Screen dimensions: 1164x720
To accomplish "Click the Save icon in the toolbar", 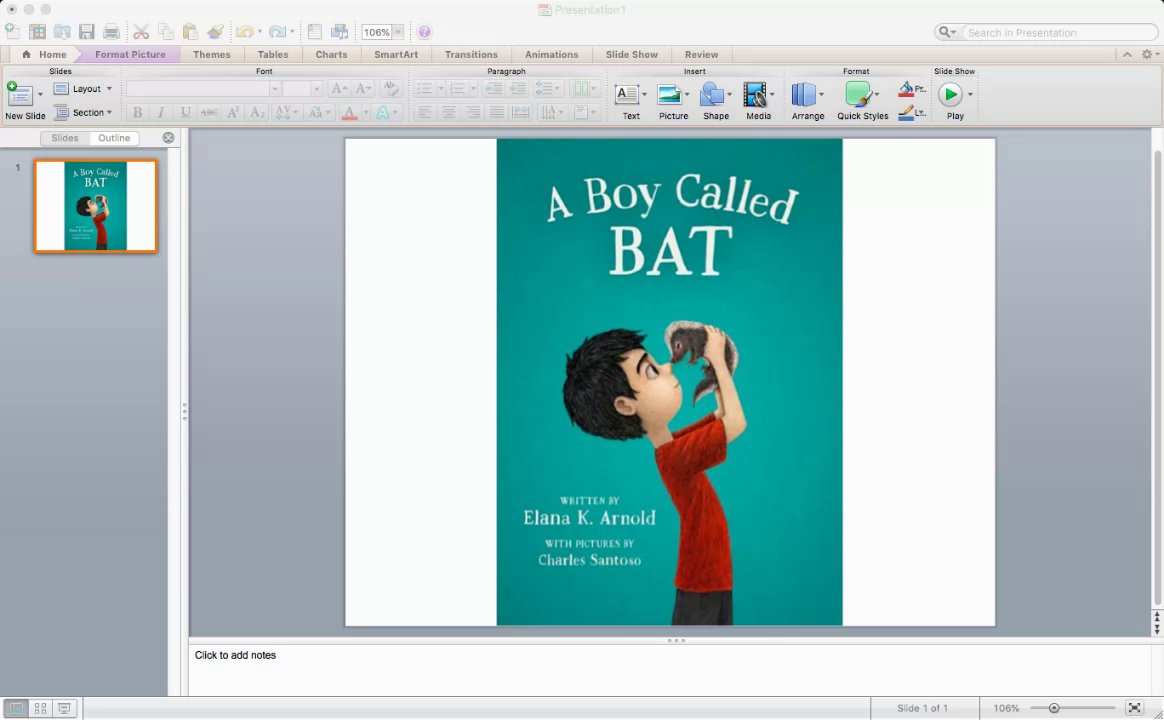I will 87,32.
